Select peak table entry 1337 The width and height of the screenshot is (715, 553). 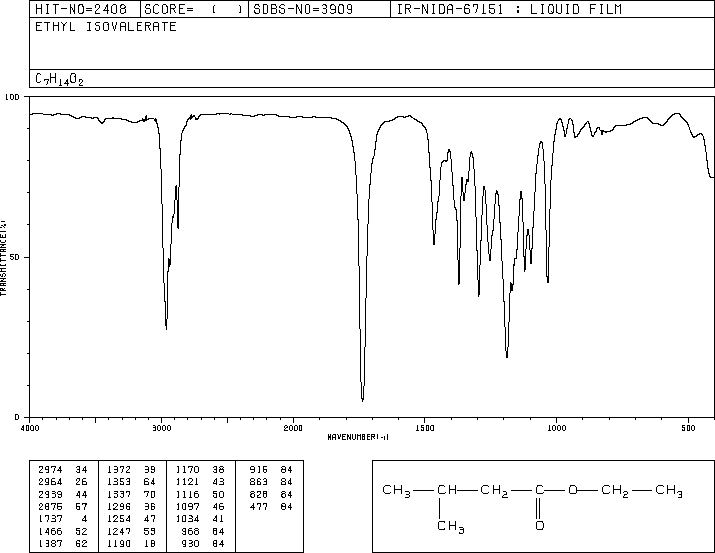click(119, 494)
